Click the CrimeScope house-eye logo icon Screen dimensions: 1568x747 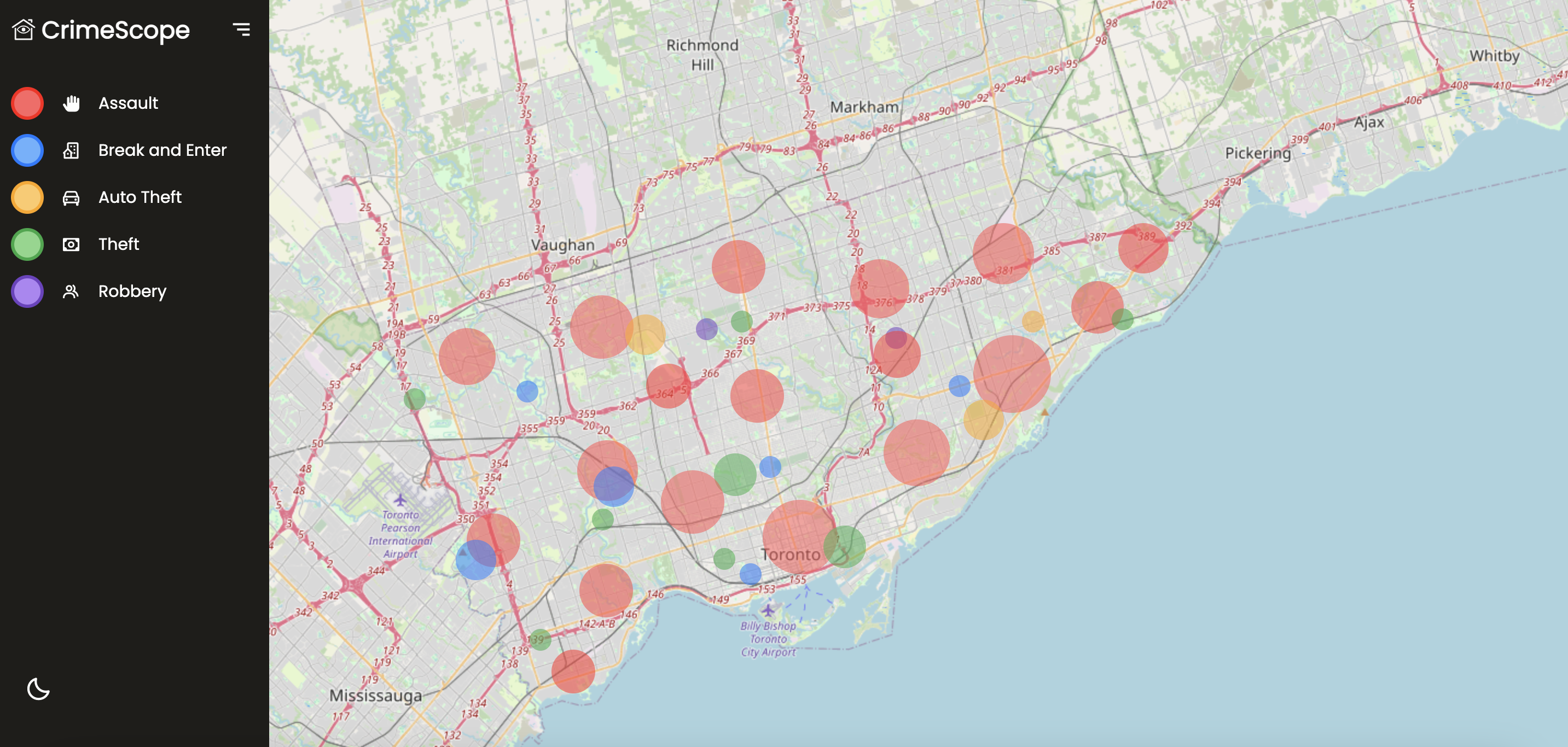tap(23, 29)
